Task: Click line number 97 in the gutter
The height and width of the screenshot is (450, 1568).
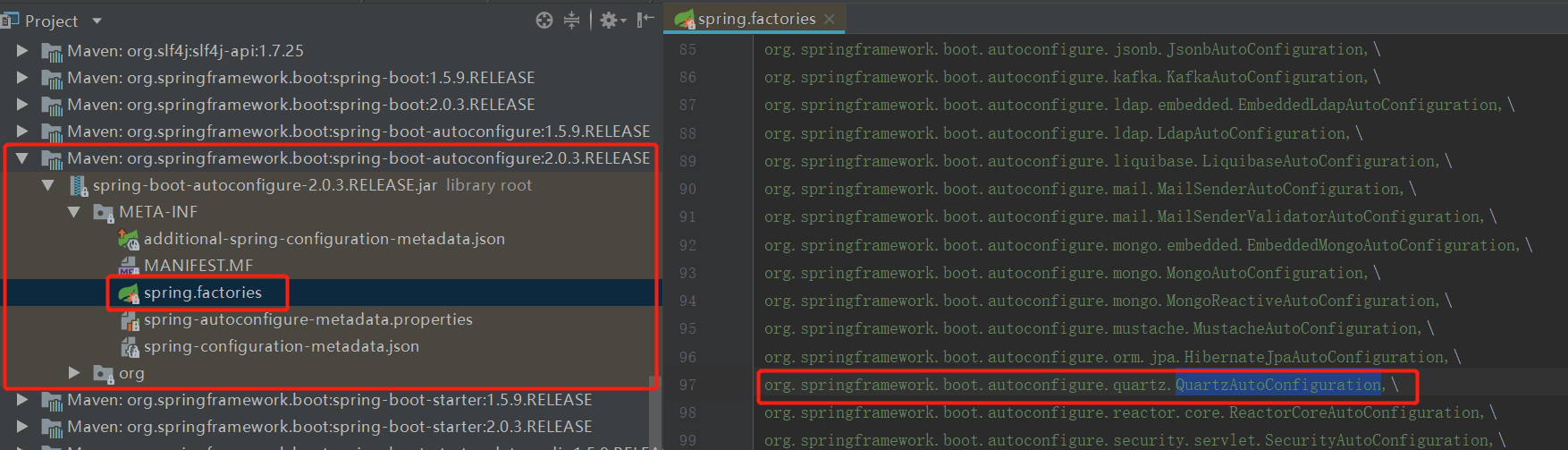Action: click(x=687, y=385)
